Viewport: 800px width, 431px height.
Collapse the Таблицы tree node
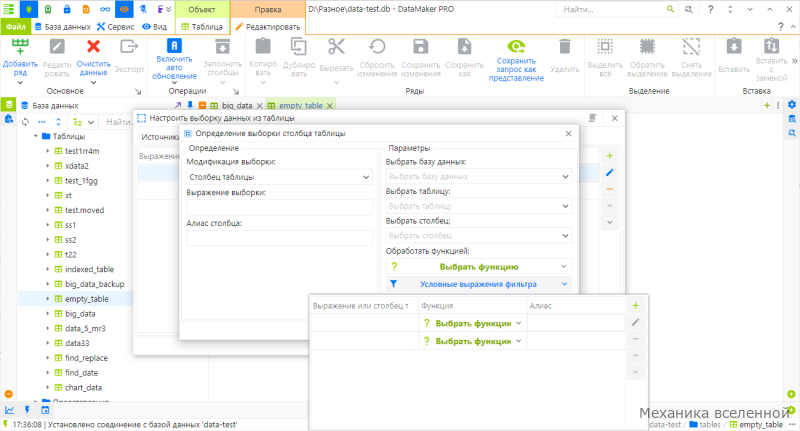36,136
